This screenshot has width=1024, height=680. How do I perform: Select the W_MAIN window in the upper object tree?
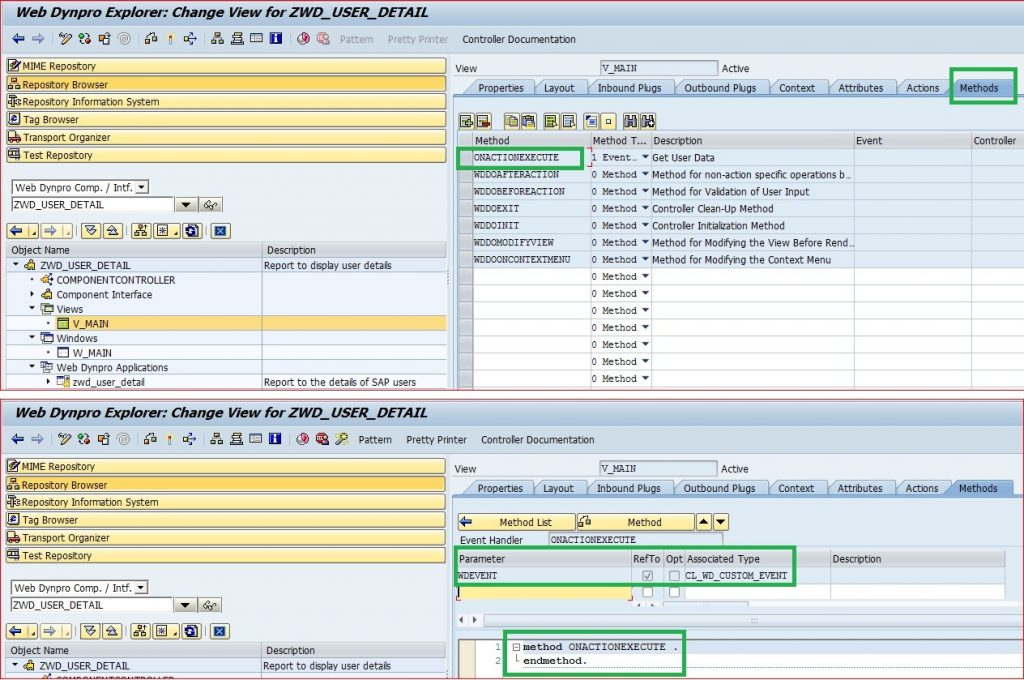(x=92, y=353)
